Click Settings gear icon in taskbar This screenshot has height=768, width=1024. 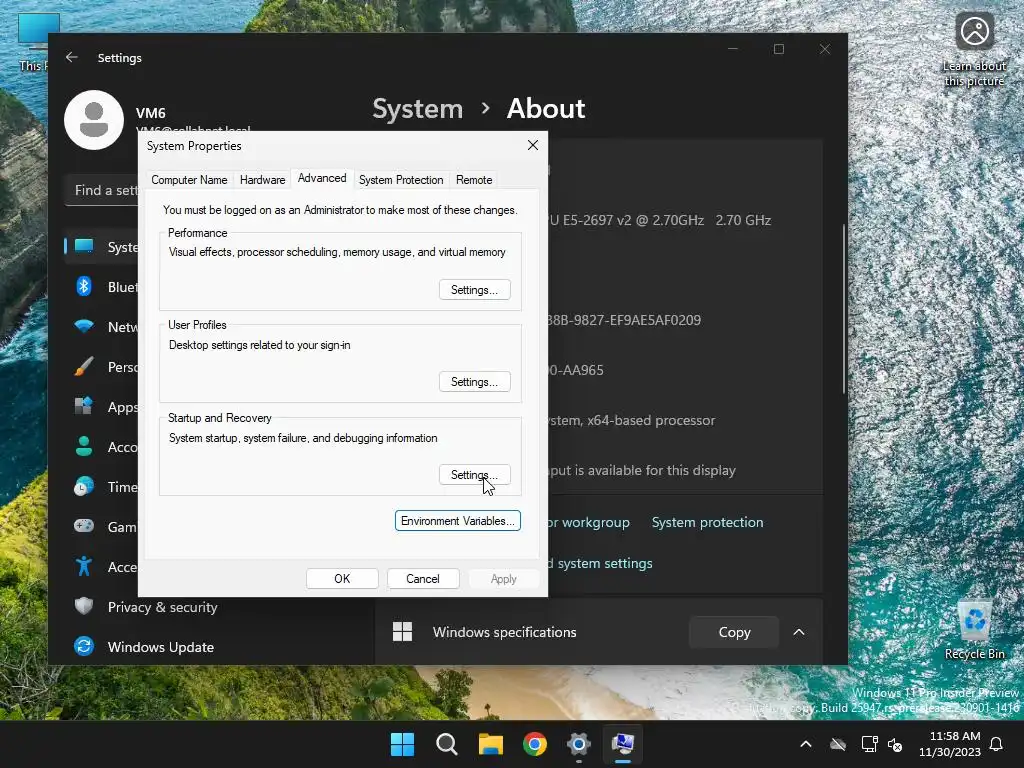click(x=579, y=744)
